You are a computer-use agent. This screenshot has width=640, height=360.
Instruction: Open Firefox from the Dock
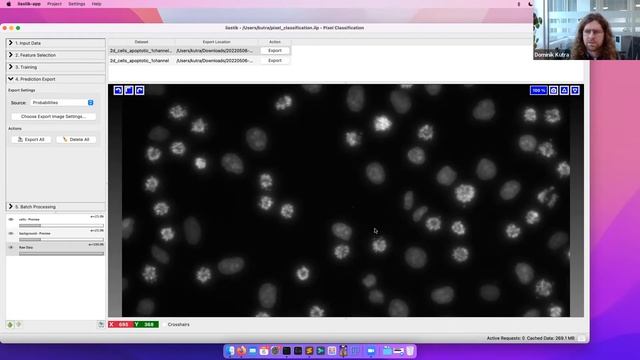(x=242, y=351)
